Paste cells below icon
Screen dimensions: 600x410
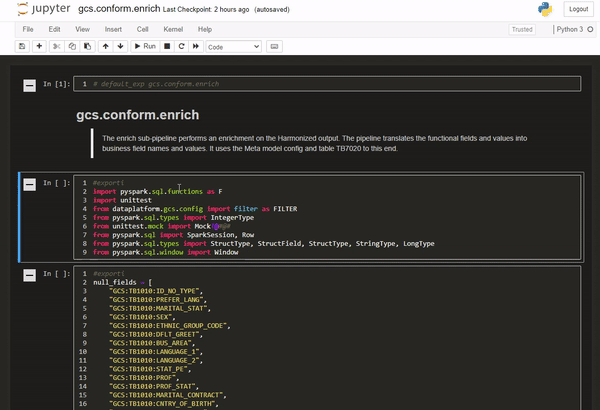(88, 46)
